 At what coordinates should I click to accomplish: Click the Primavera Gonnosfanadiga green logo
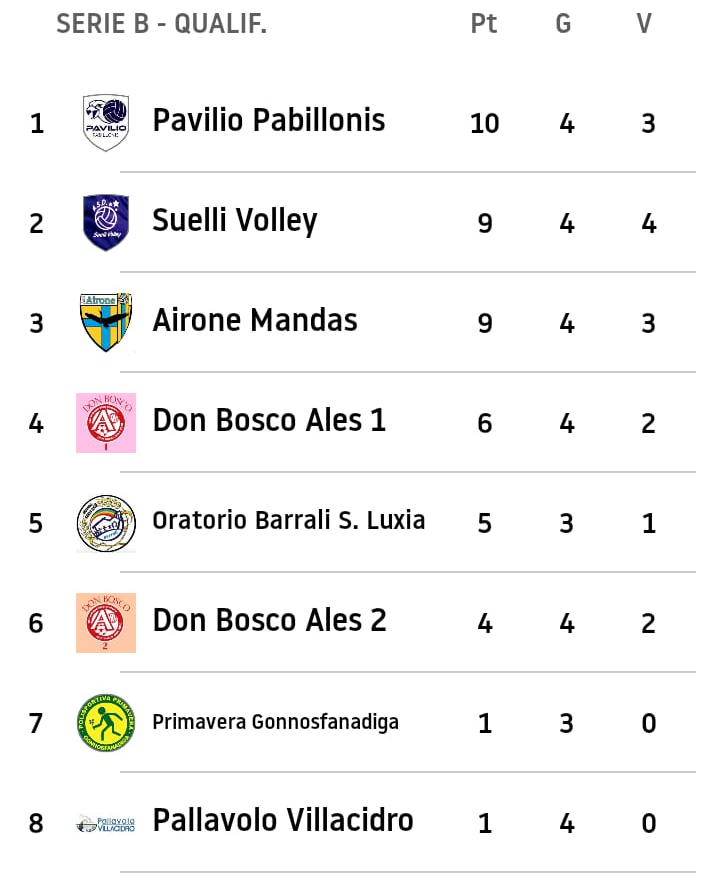106,722
